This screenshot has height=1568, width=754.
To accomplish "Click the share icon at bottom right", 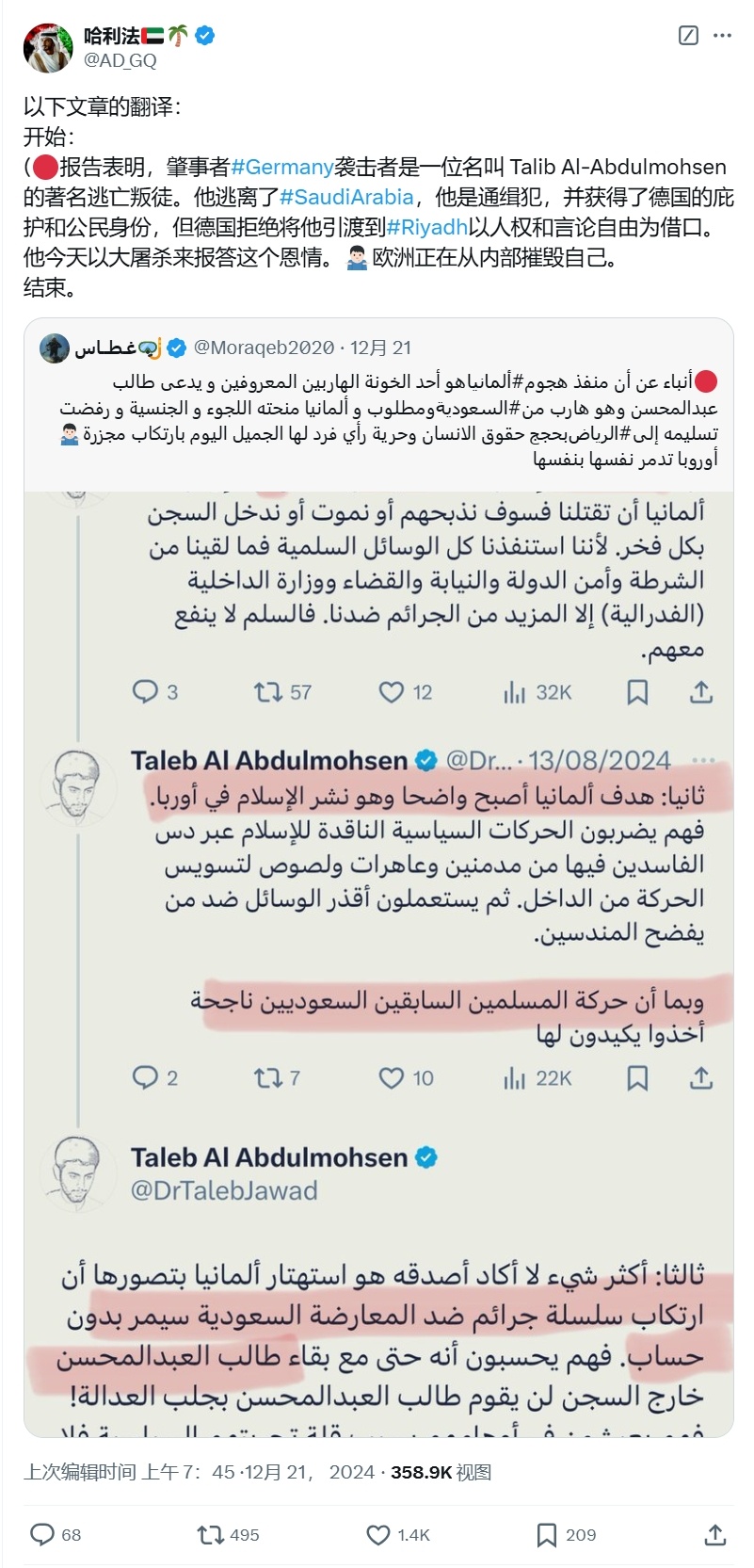I will coord(715,1535).
